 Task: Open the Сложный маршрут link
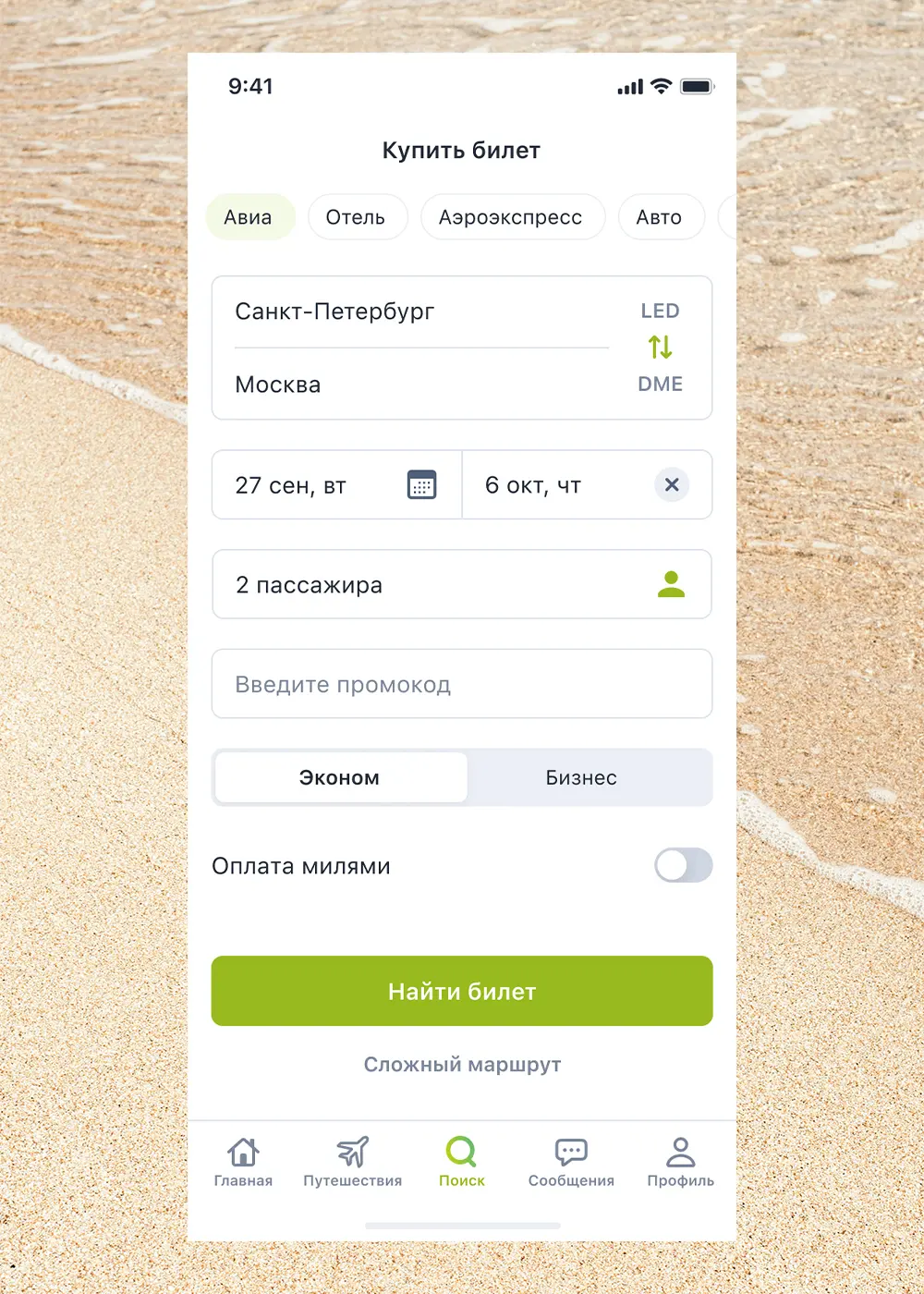(462, 1065)
